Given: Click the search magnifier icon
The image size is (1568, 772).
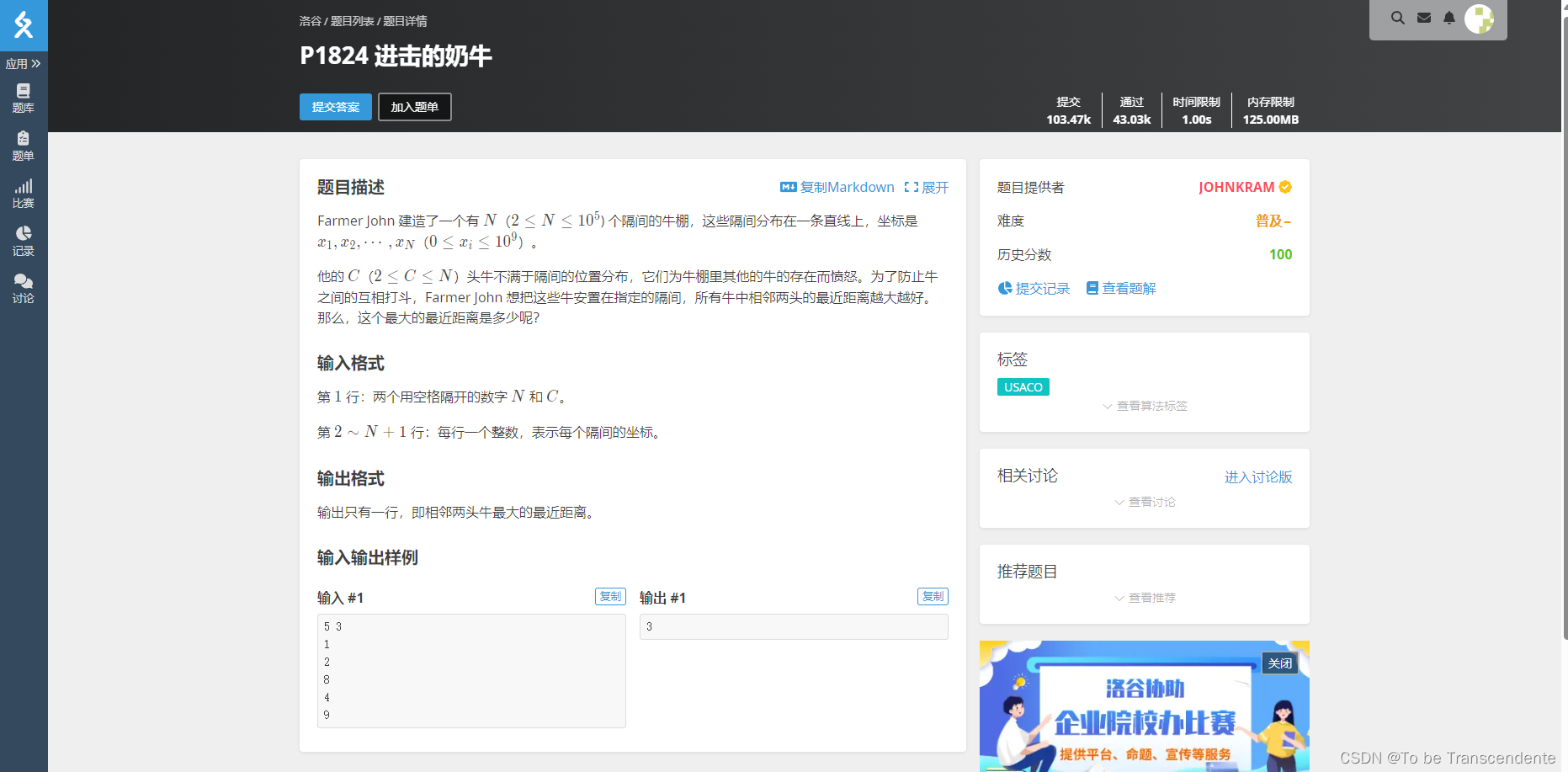Looking at the screenshot, I should point(1397,18).
